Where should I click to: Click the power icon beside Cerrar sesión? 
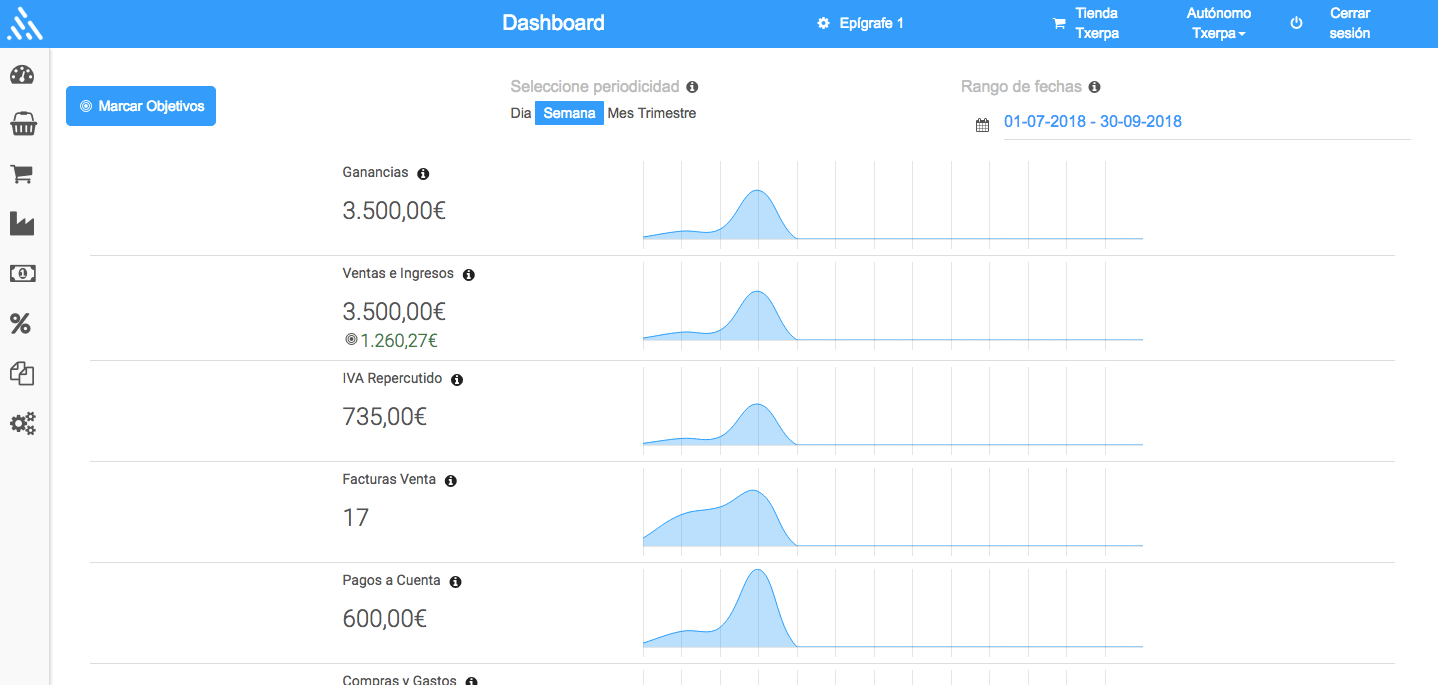[x=1297, y=23]
